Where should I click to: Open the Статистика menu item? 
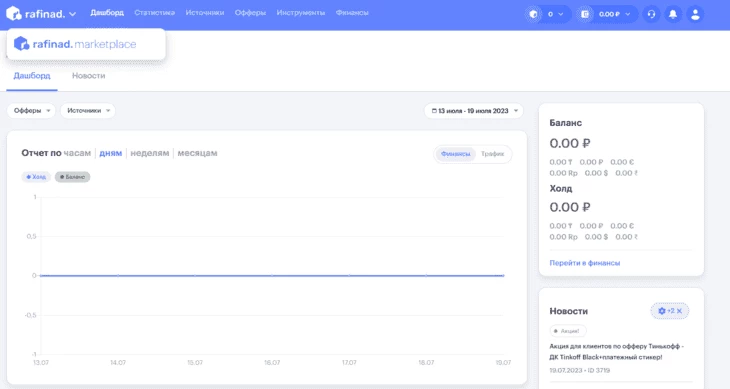[x=155, y=13]
